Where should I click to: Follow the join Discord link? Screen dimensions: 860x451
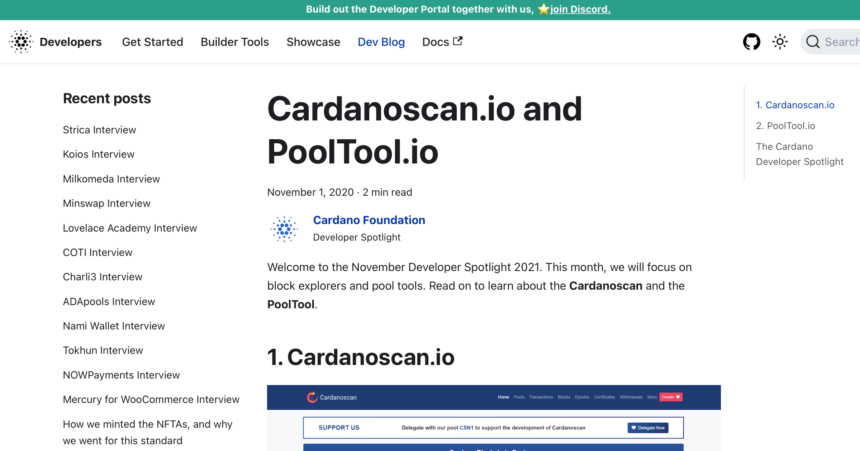point(580,9)
